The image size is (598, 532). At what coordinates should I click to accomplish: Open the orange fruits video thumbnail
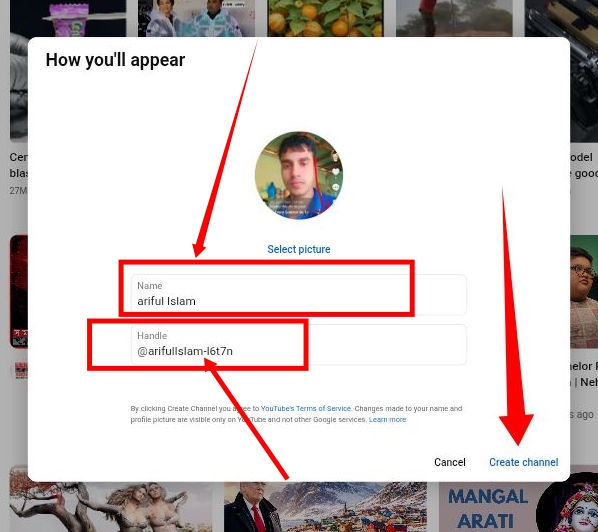point(325,18)
